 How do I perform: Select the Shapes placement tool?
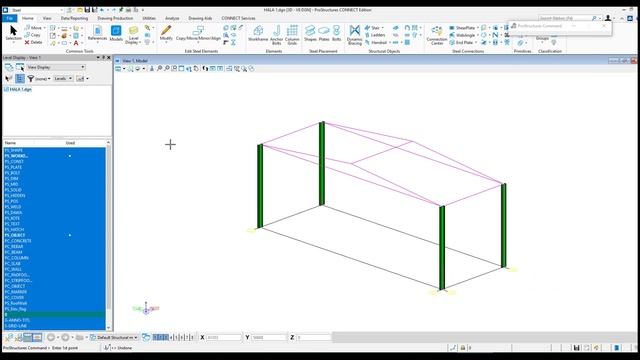tap(310, 33)
